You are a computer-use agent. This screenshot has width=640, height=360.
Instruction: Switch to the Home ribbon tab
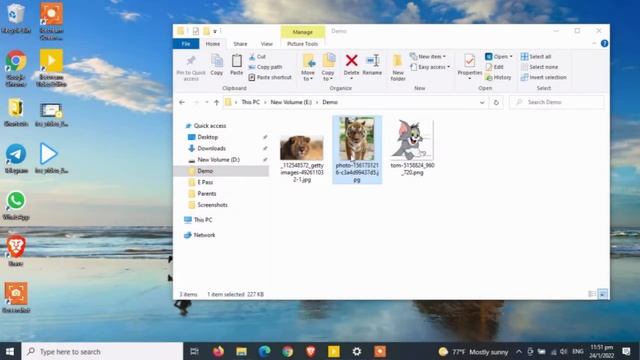coord(213,44)
